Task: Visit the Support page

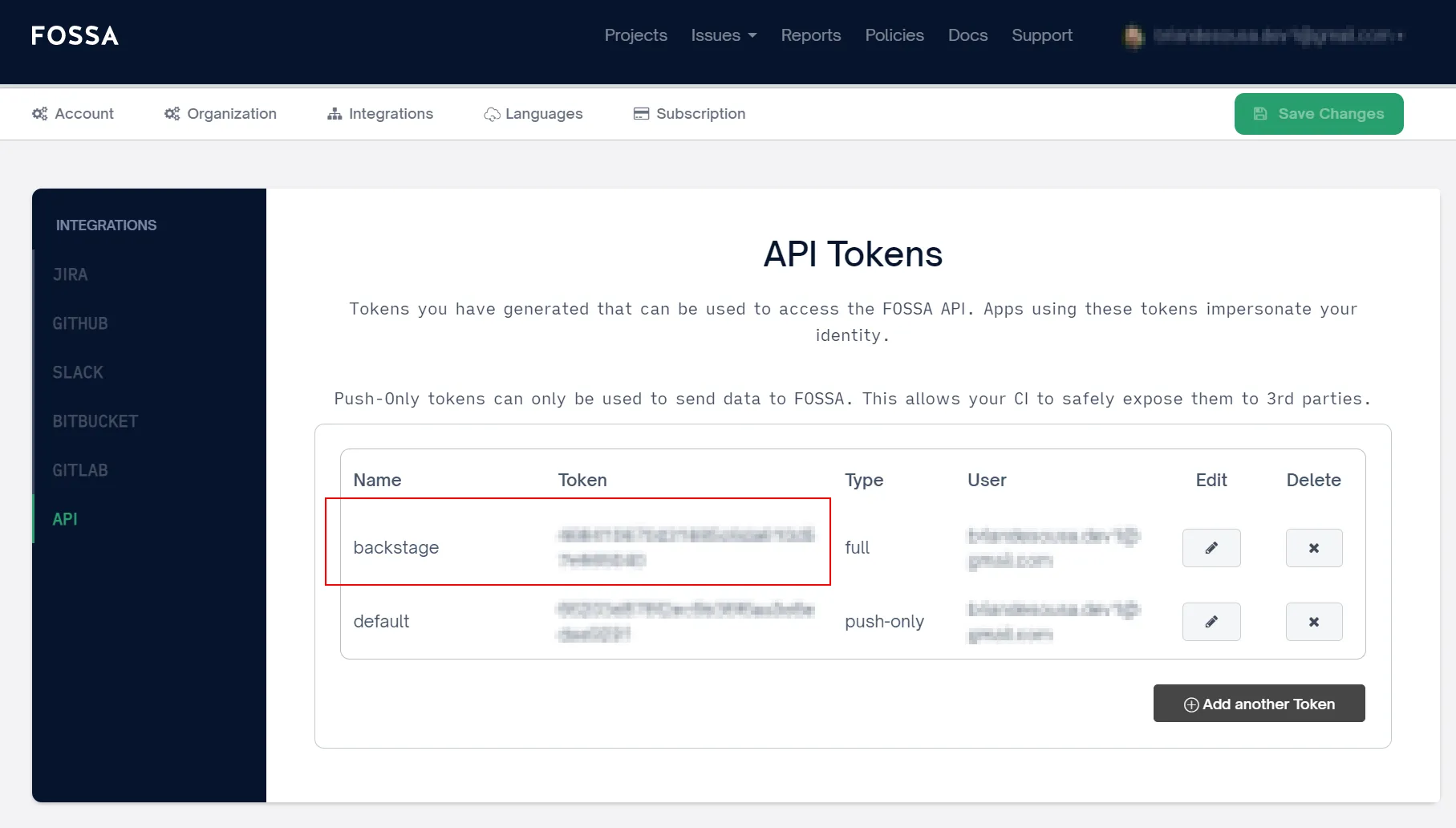Action: [x=1042, y=35]
